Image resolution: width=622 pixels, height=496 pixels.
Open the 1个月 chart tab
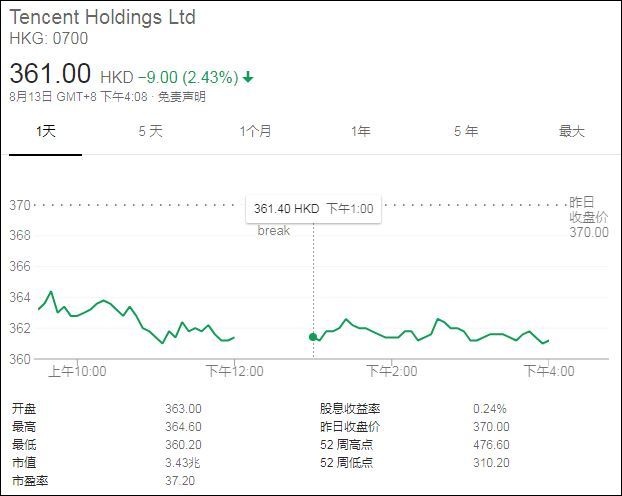pyautogui.click(x=255, y=132)
